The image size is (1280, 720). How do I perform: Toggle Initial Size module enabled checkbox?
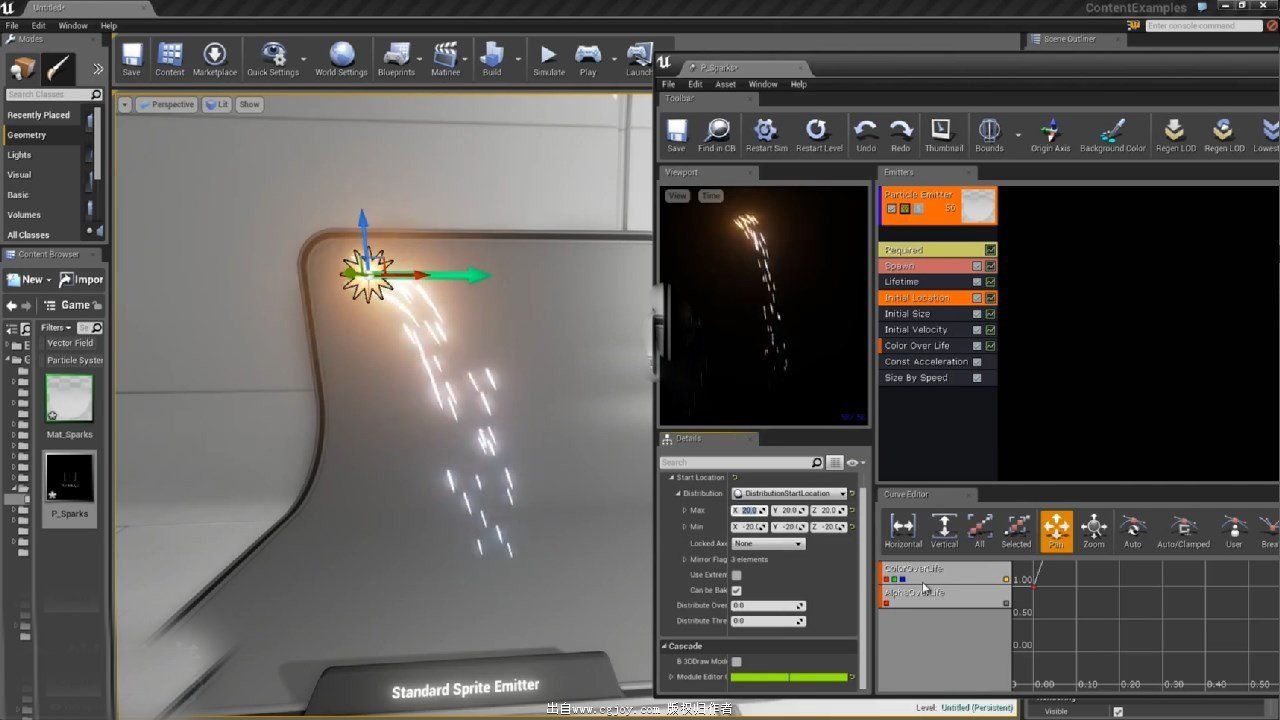pyautogui.click(x=977, y=314)
